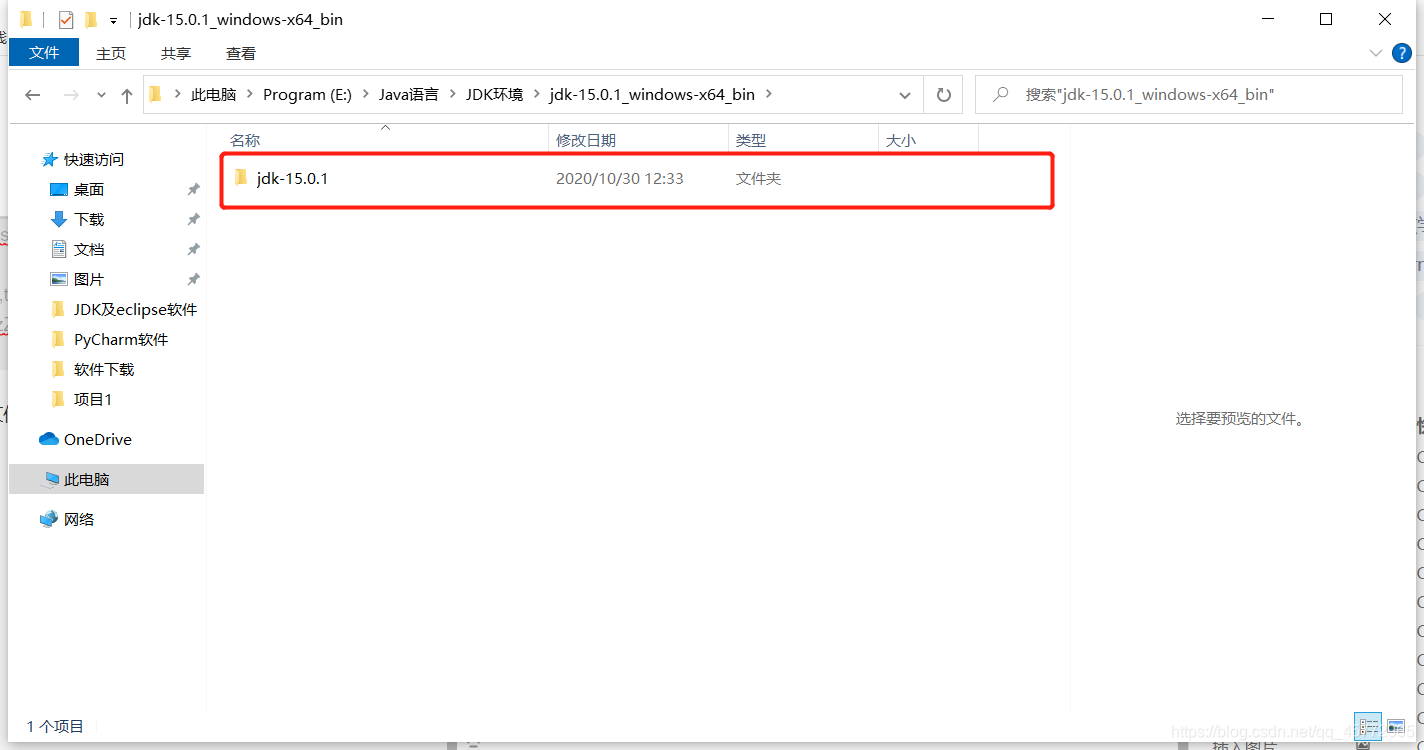This screenshot has height=750, width=1424.
Task: Click the Forward navigation arrow
Action: pos(71,95)
